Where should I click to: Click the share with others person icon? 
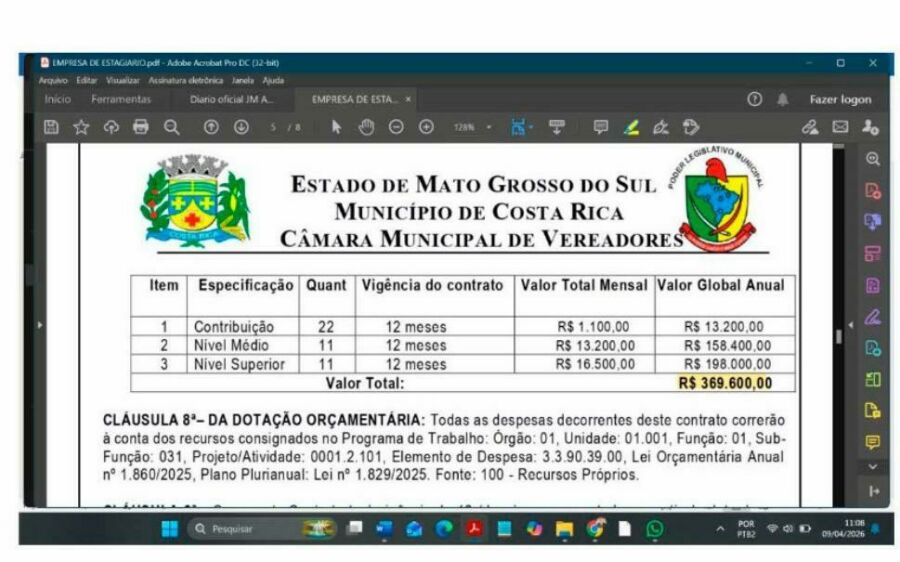(870, 127)
